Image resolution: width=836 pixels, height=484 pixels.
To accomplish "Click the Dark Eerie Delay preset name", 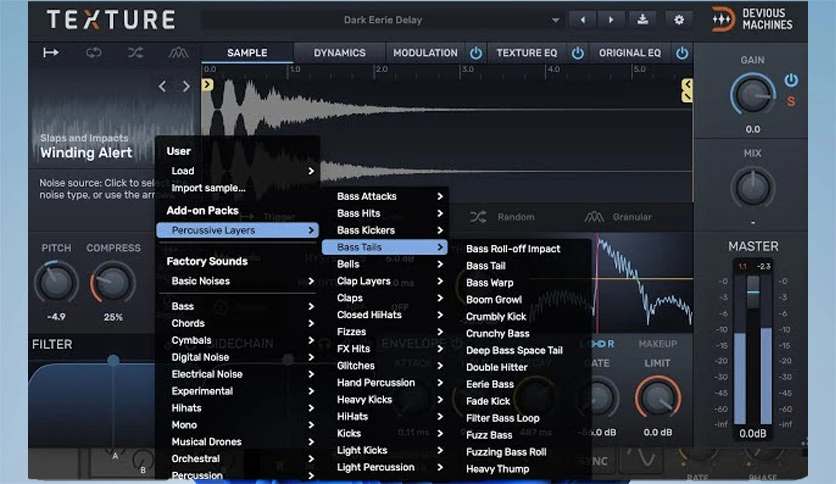I will click(382, 20).
